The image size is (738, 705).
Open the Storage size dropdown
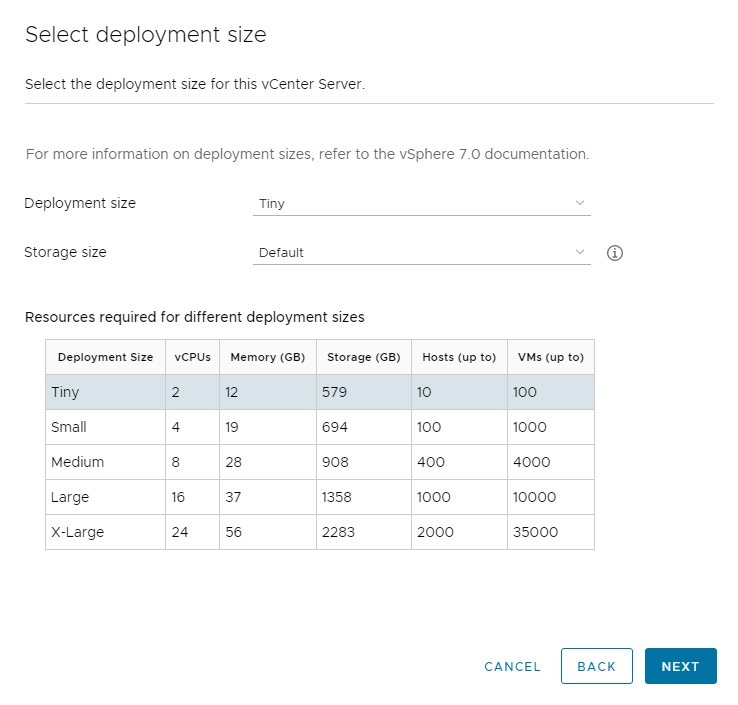(421, 253)
